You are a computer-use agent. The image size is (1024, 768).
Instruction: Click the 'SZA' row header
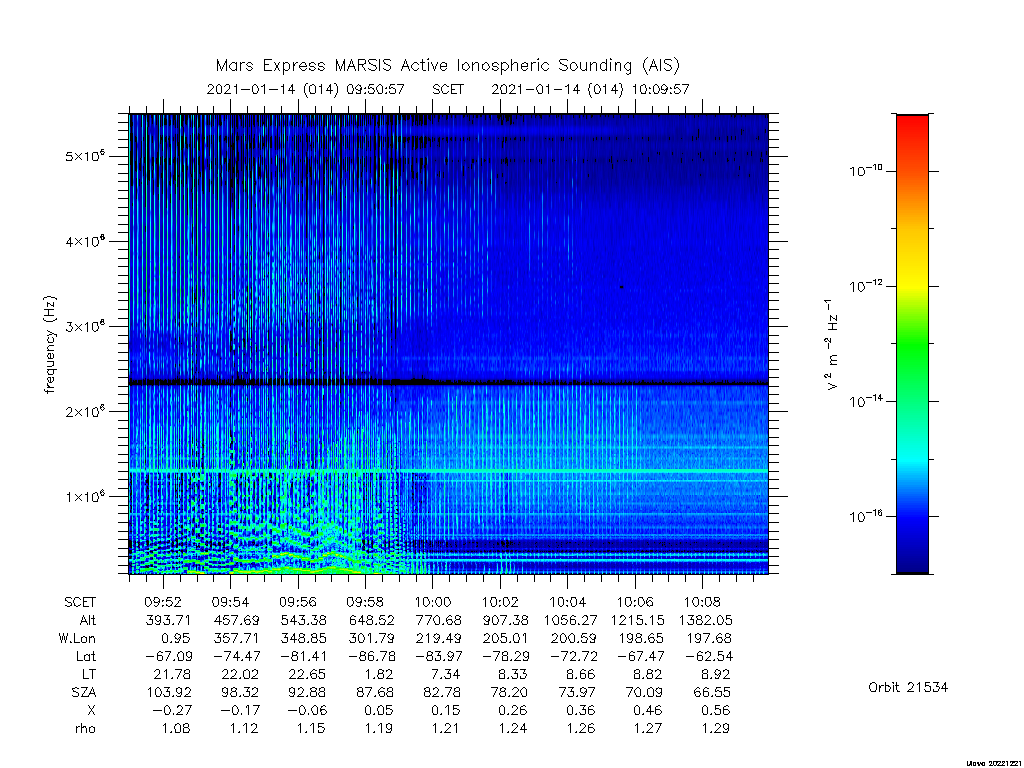[84, 692]
